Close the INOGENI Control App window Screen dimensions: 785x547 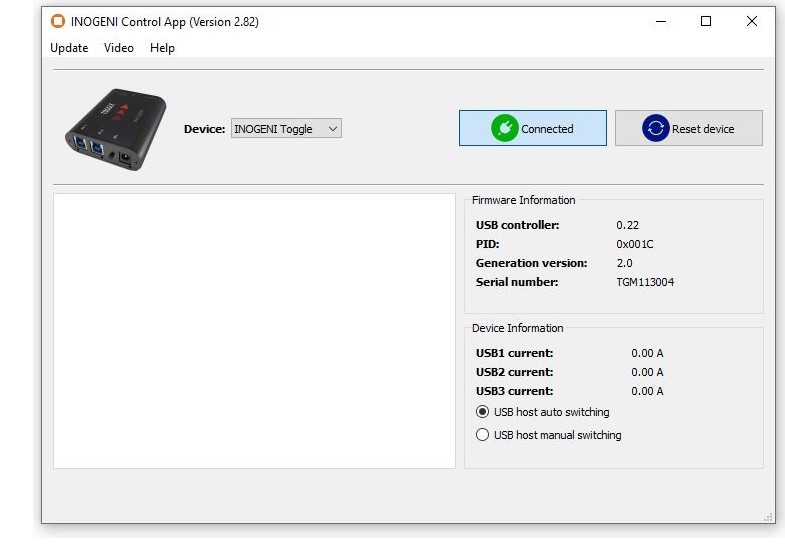(x=752, y=21)
